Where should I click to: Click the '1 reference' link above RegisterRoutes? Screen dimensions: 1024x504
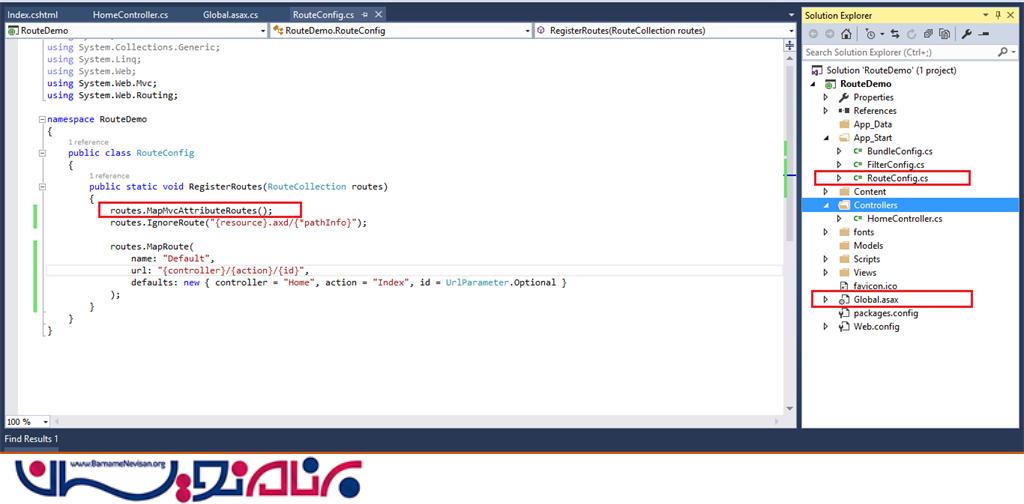pos(109,176)
